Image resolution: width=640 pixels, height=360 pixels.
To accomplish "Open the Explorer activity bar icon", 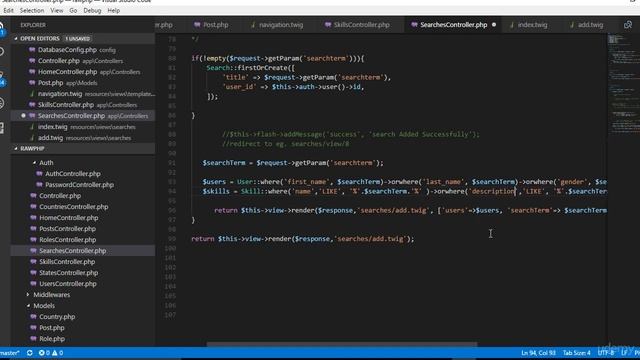I will tap(2, 28).
